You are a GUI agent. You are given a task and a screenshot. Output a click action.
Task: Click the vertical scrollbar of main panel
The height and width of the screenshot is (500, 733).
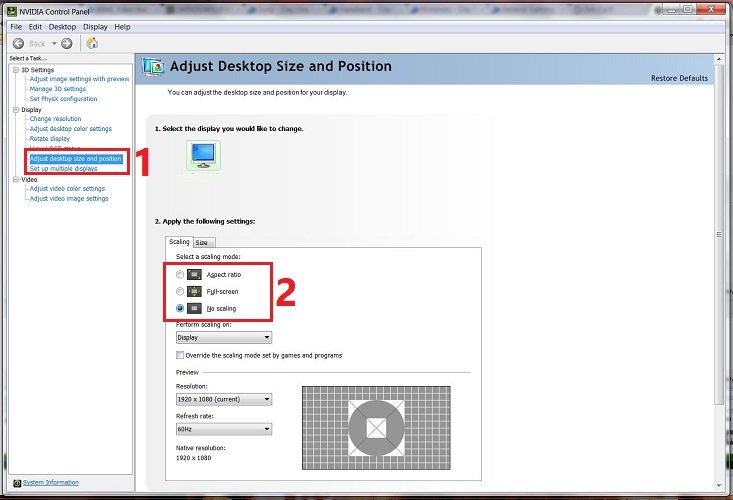click(719, 235)
